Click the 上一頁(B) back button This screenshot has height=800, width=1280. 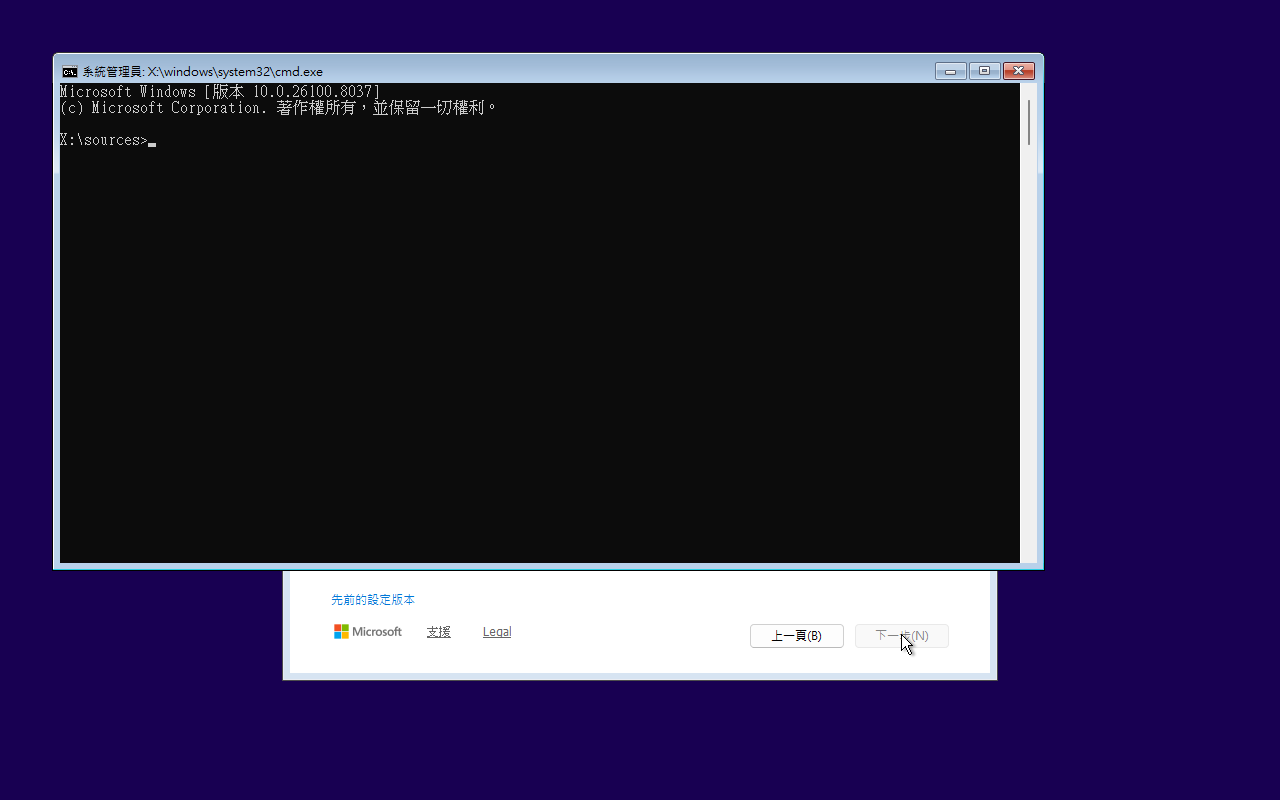(797, 636)
